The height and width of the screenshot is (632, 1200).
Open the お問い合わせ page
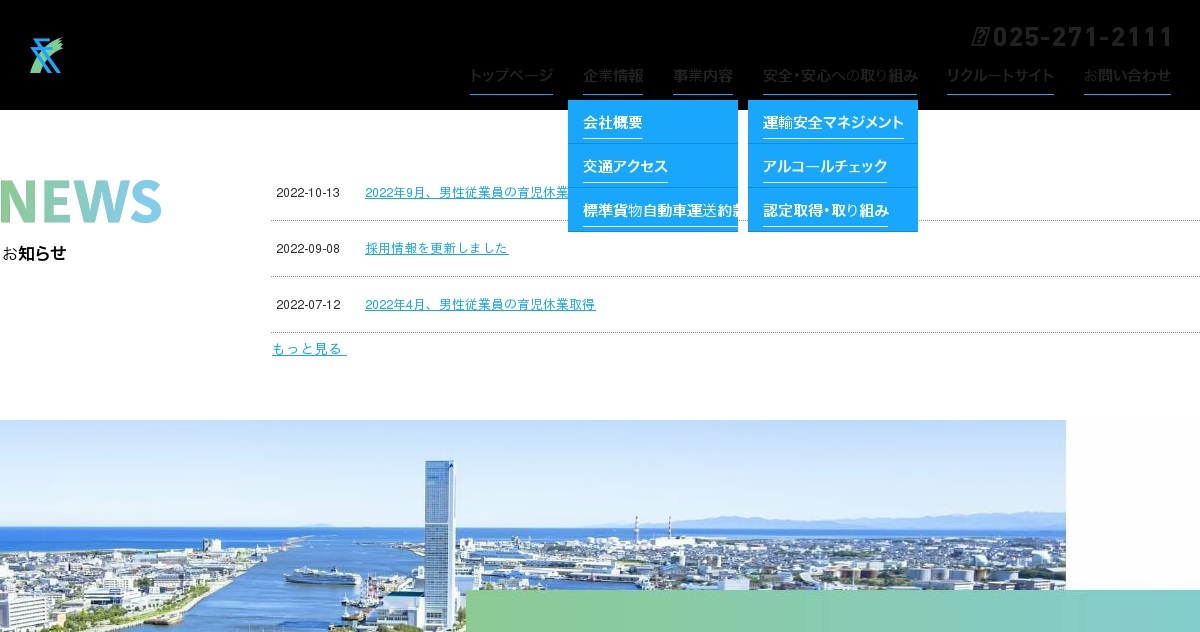(x=1127, y=76)
